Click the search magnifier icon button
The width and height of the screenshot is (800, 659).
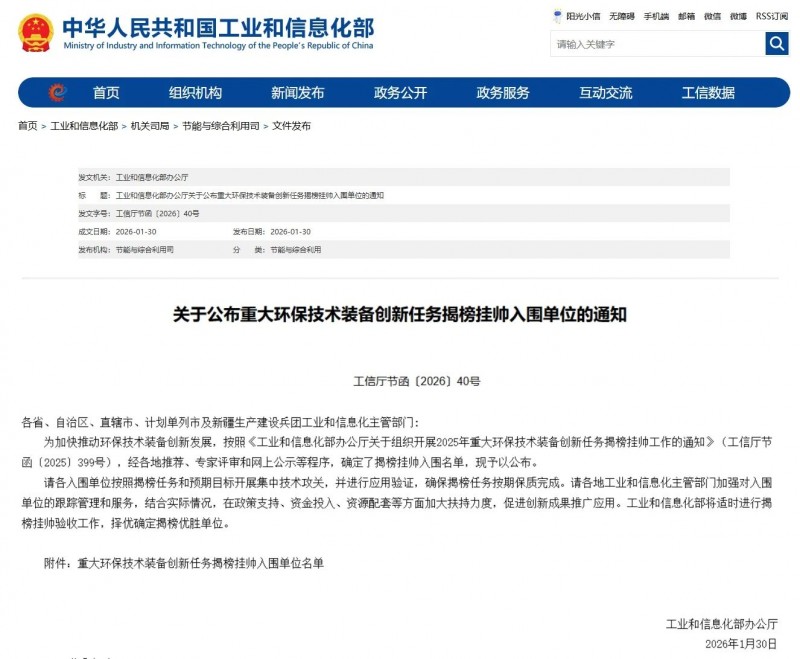coord(777,44)
